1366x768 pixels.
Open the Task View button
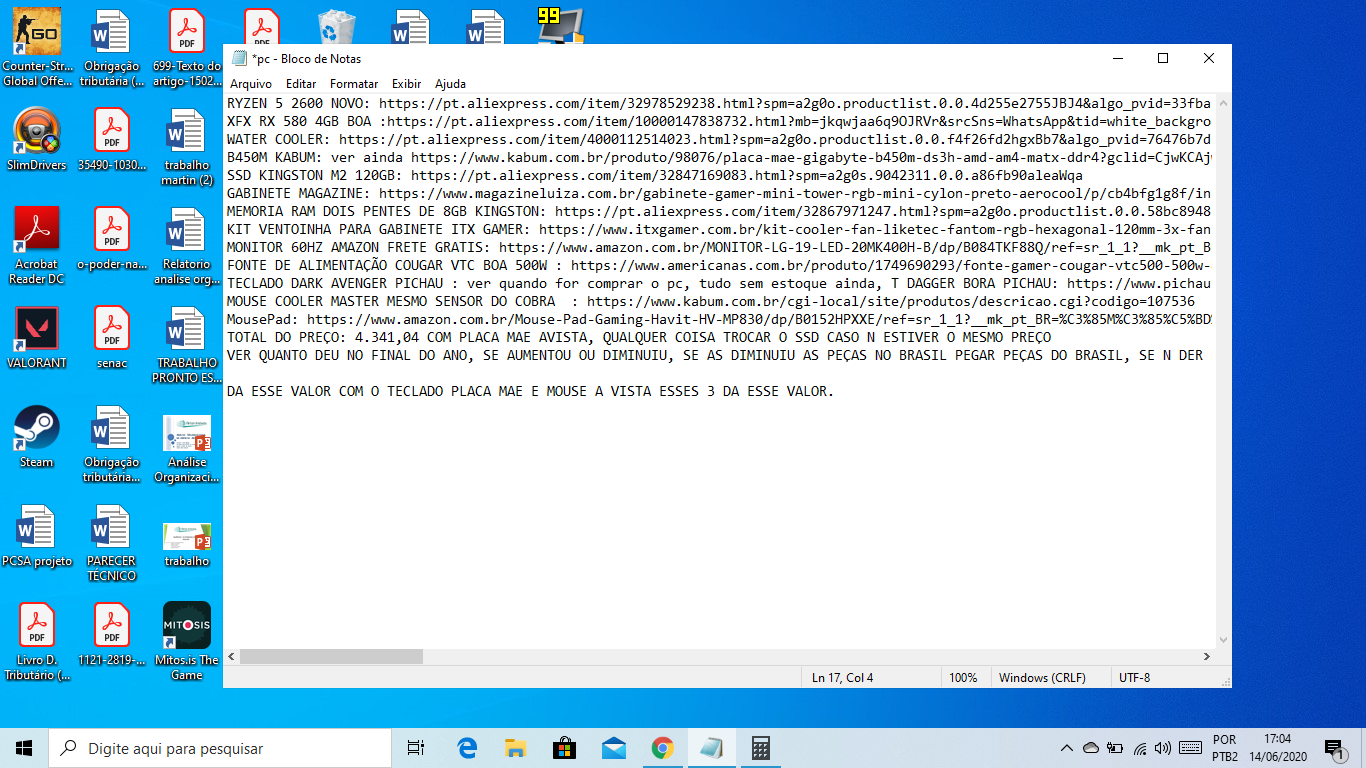coord(416,748)
